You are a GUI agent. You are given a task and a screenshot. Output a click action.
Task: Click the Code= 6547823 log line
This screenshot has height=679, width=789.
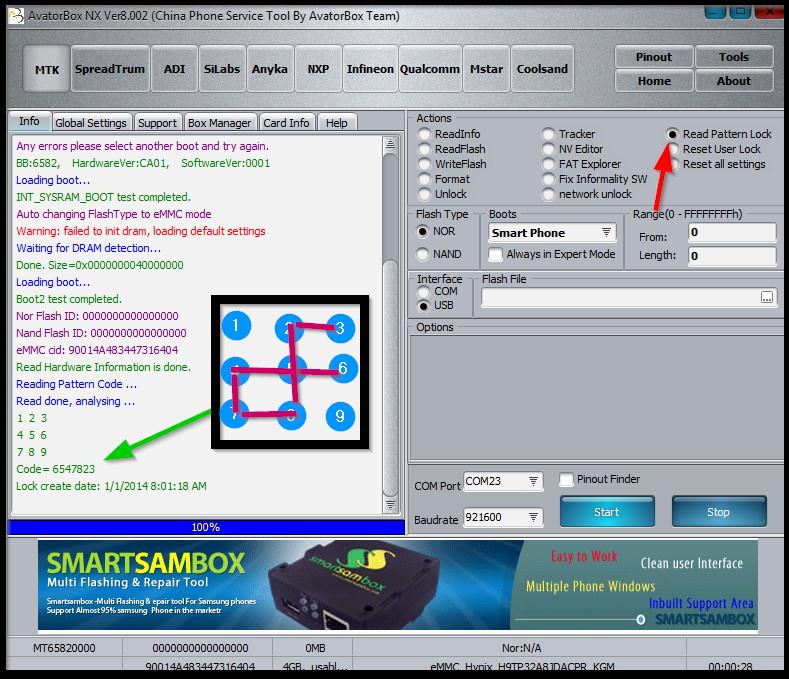tap(55, 469)
